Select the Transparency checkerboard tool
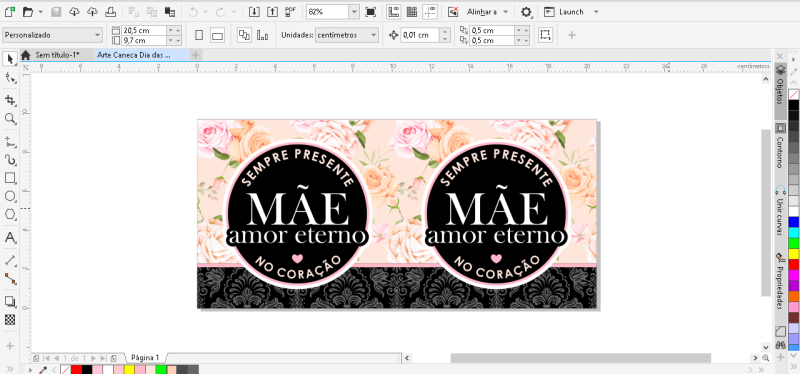The image size is (800, 374). tap(10, 320)
